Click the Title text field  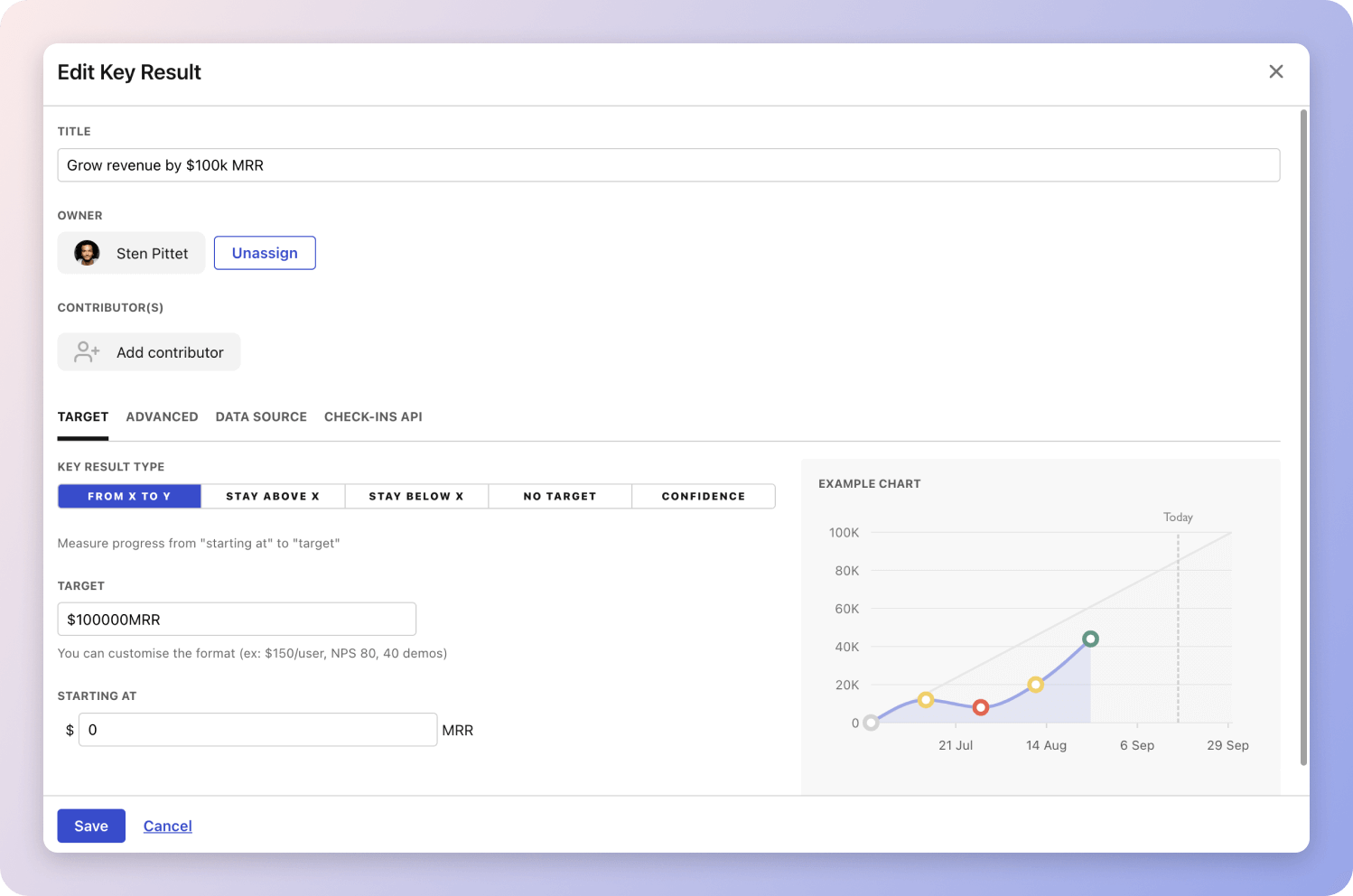668,165
